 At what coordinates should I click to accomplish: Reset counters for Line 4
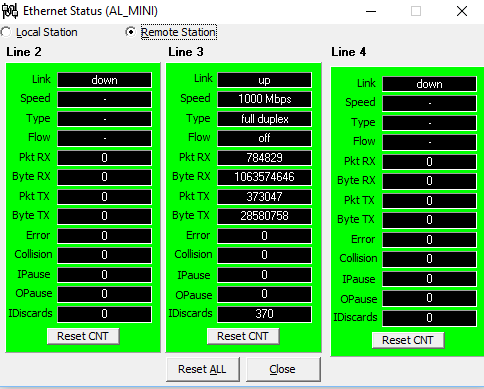tap(408, 340)
